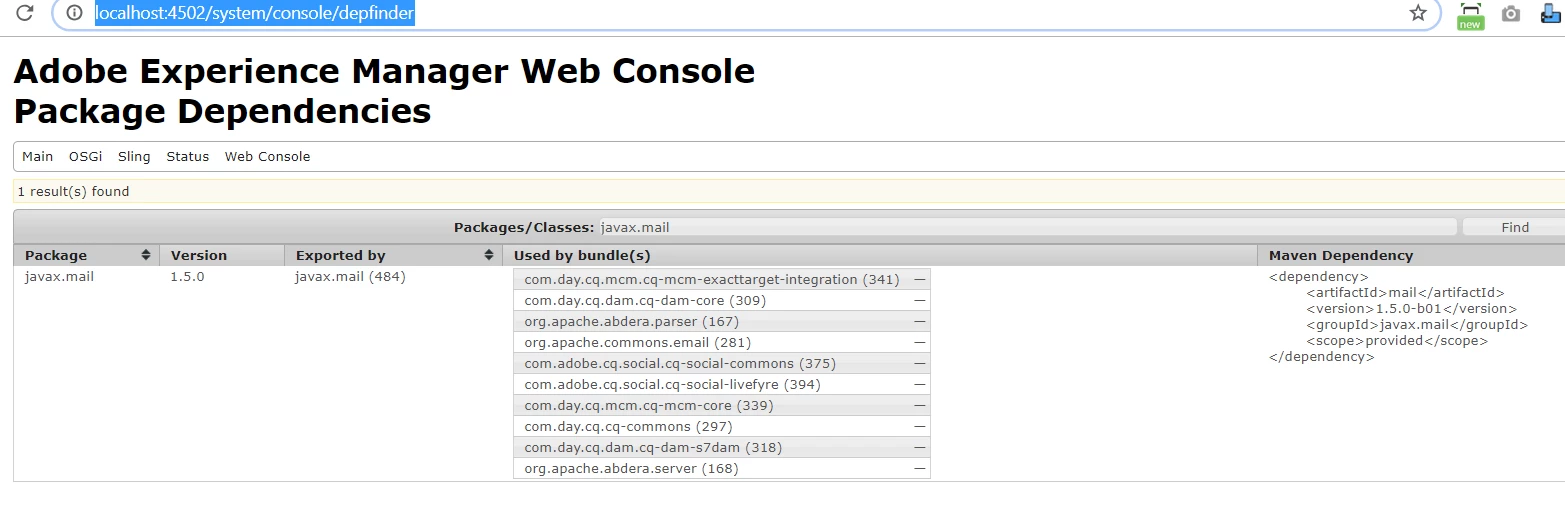The image size is (1565, 518).
Task: Collapse the org.apache.abdera.parser (167) row dash
Action: (x=919, y=322)
